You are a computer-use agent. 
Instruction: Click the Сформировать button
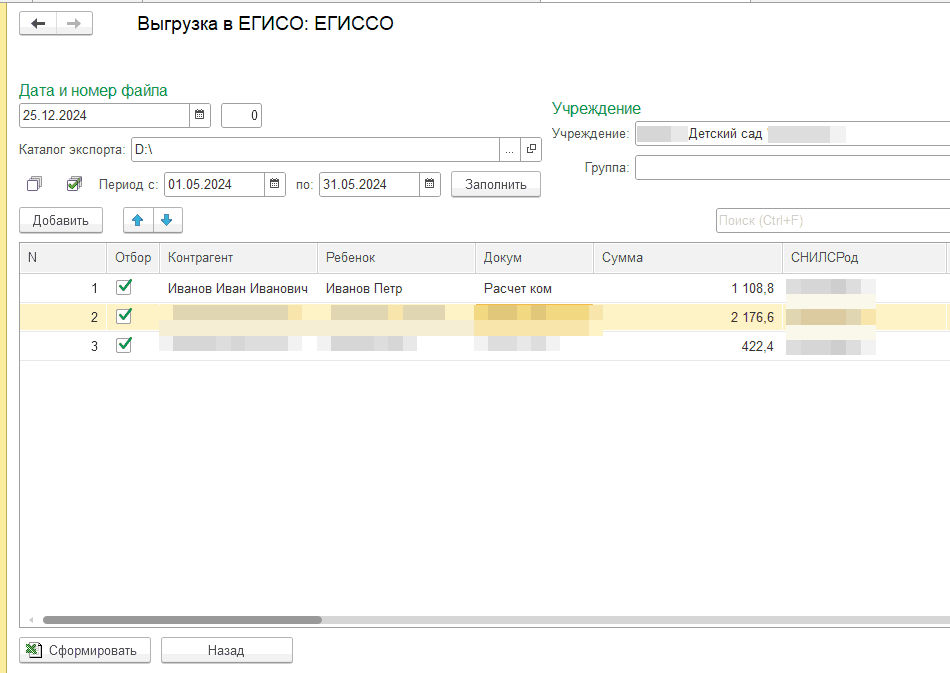85,650
